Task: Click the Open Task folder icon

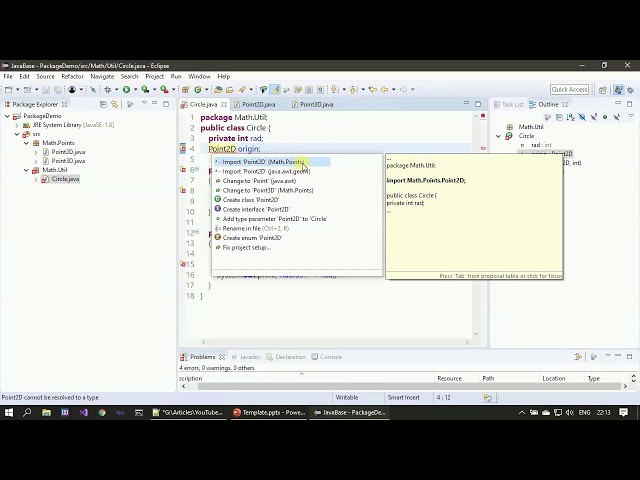Action: (230, 89)
